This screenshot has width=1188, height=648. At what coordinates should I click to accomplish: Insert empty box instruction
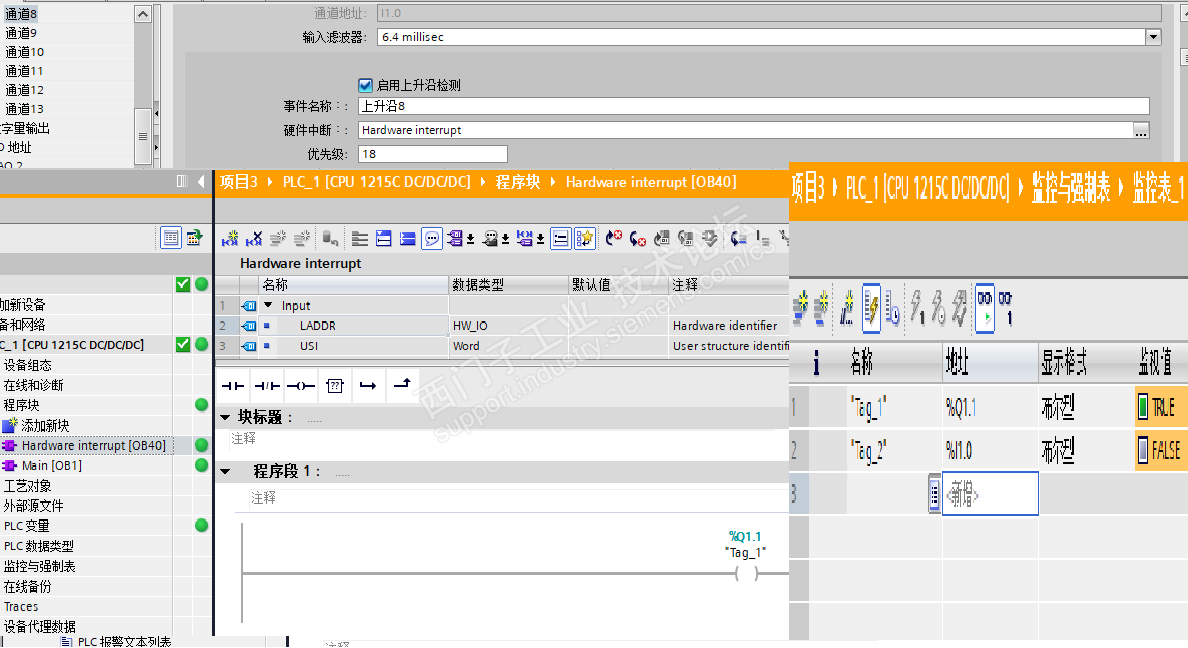(335, 386)
